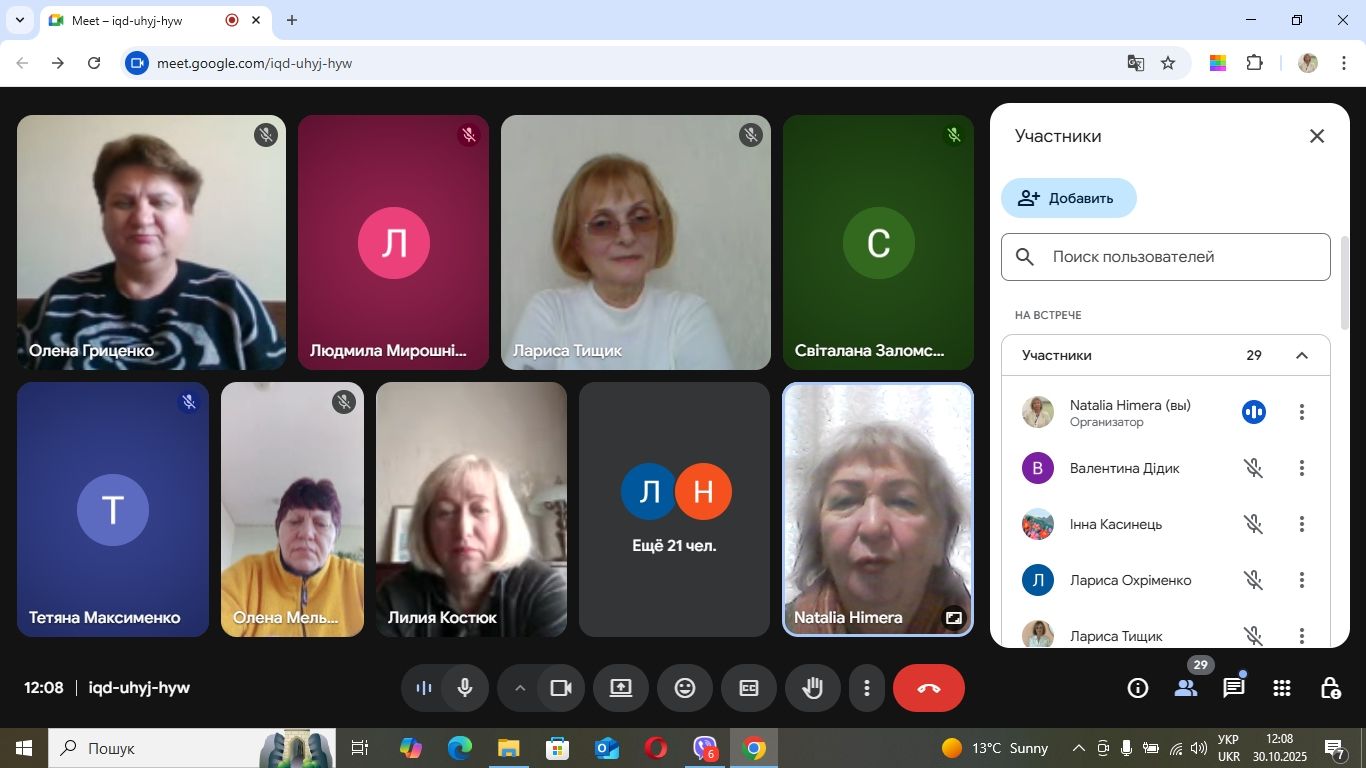Toggle closed captions
The width and height of the screenshot is (1366, 768).
(x=749, y=688)
